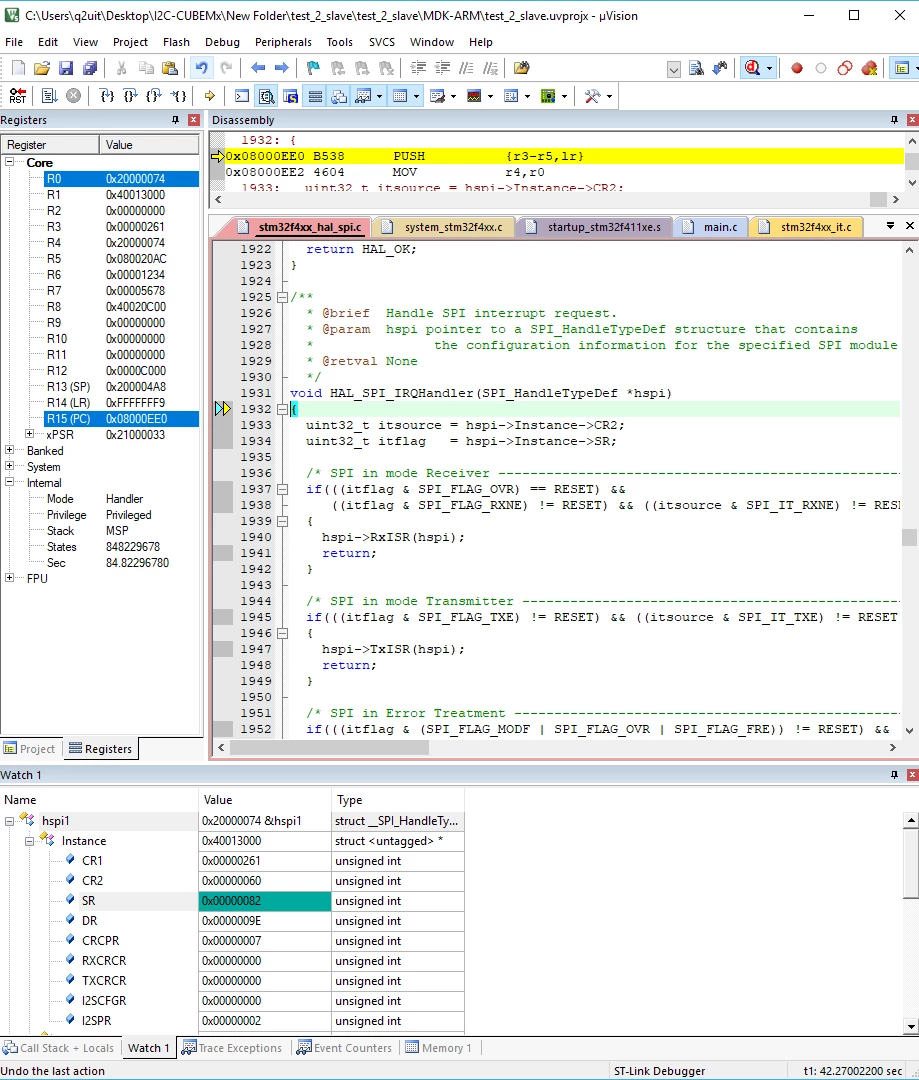Viewport: 919px width, 1080px height.
Task: Run to cursor line icon
Action: point(178,96)
